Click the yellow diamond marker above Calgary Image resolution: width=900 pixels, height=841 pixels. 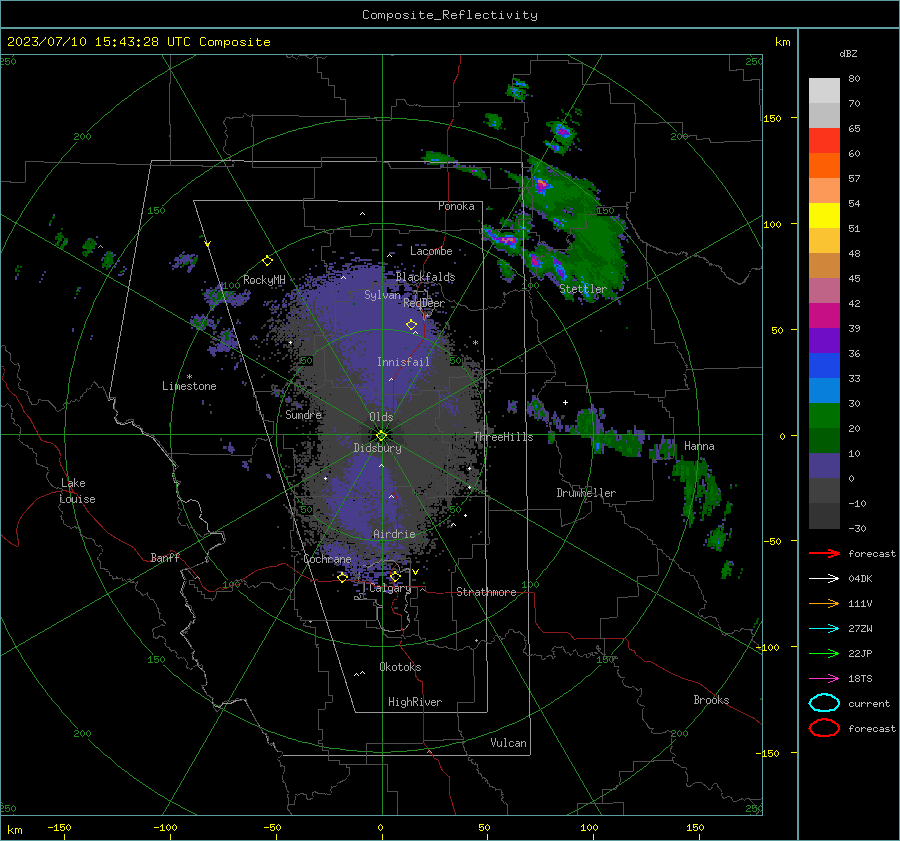(395, 576)
